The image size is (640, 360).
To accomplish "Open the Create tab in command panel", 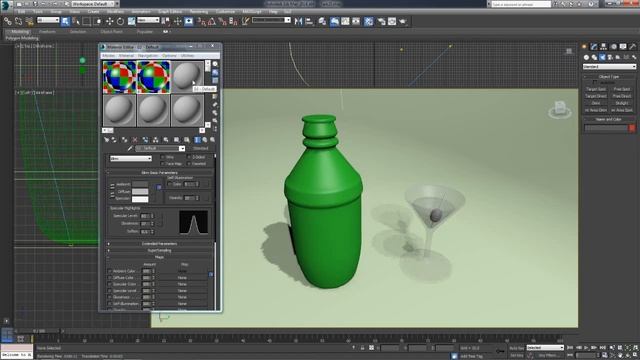I will (x=584, y=47).
